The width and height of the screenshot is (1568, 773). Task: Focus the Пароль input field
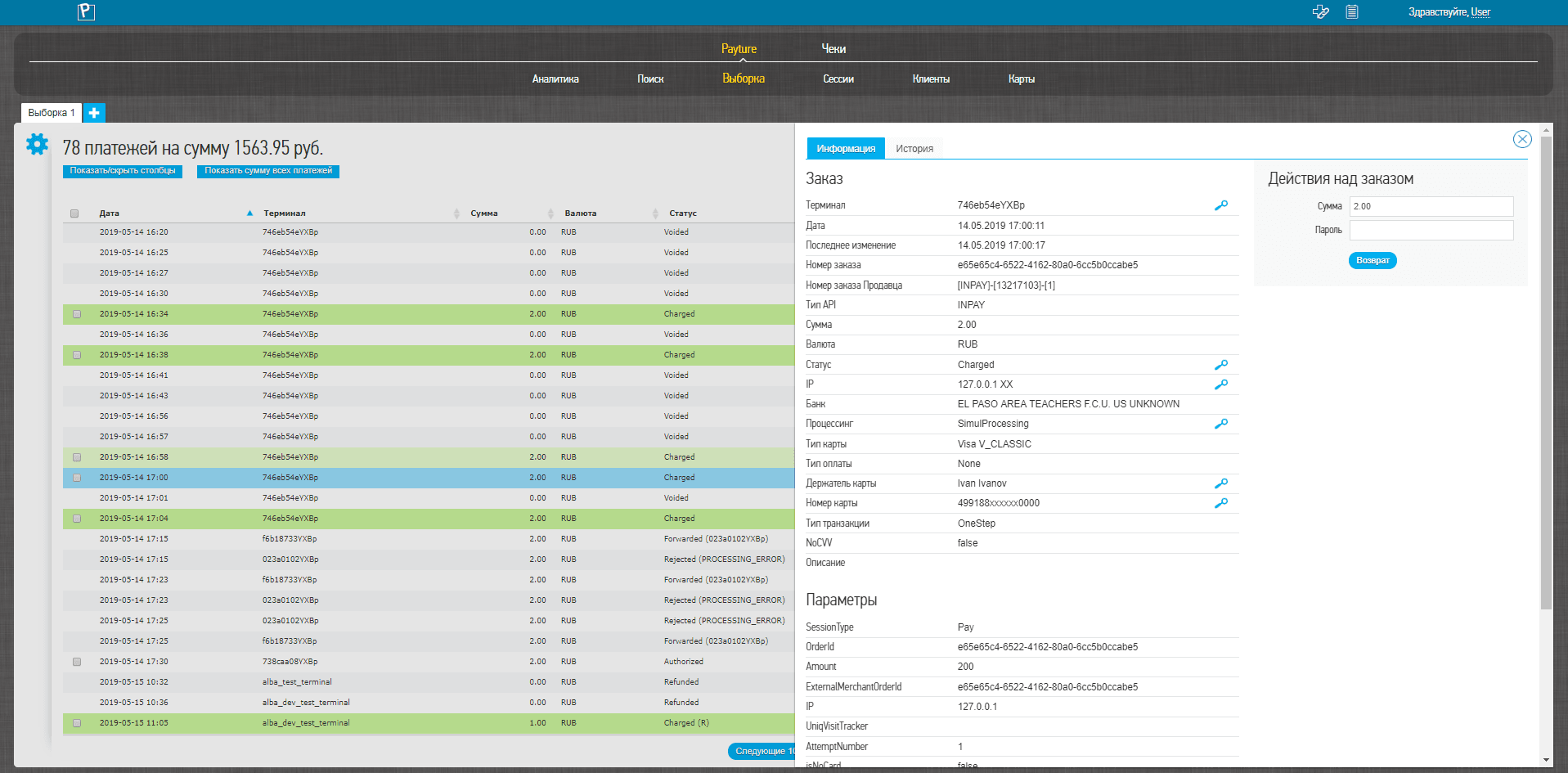[1431, 230]
